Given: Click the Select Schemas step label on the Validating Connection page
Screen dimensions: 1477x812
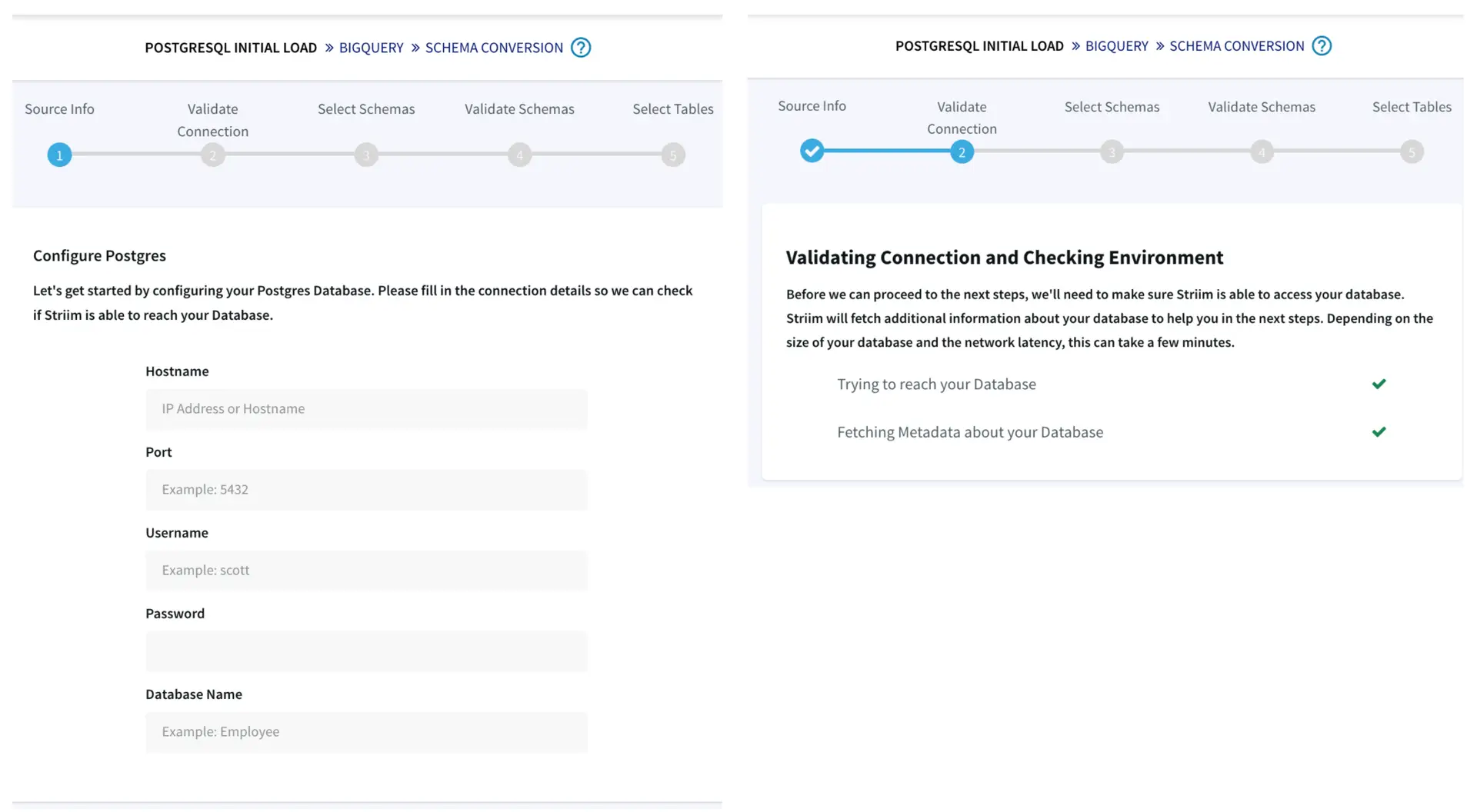Looking at the screenshot, I should click(1111, 107).
